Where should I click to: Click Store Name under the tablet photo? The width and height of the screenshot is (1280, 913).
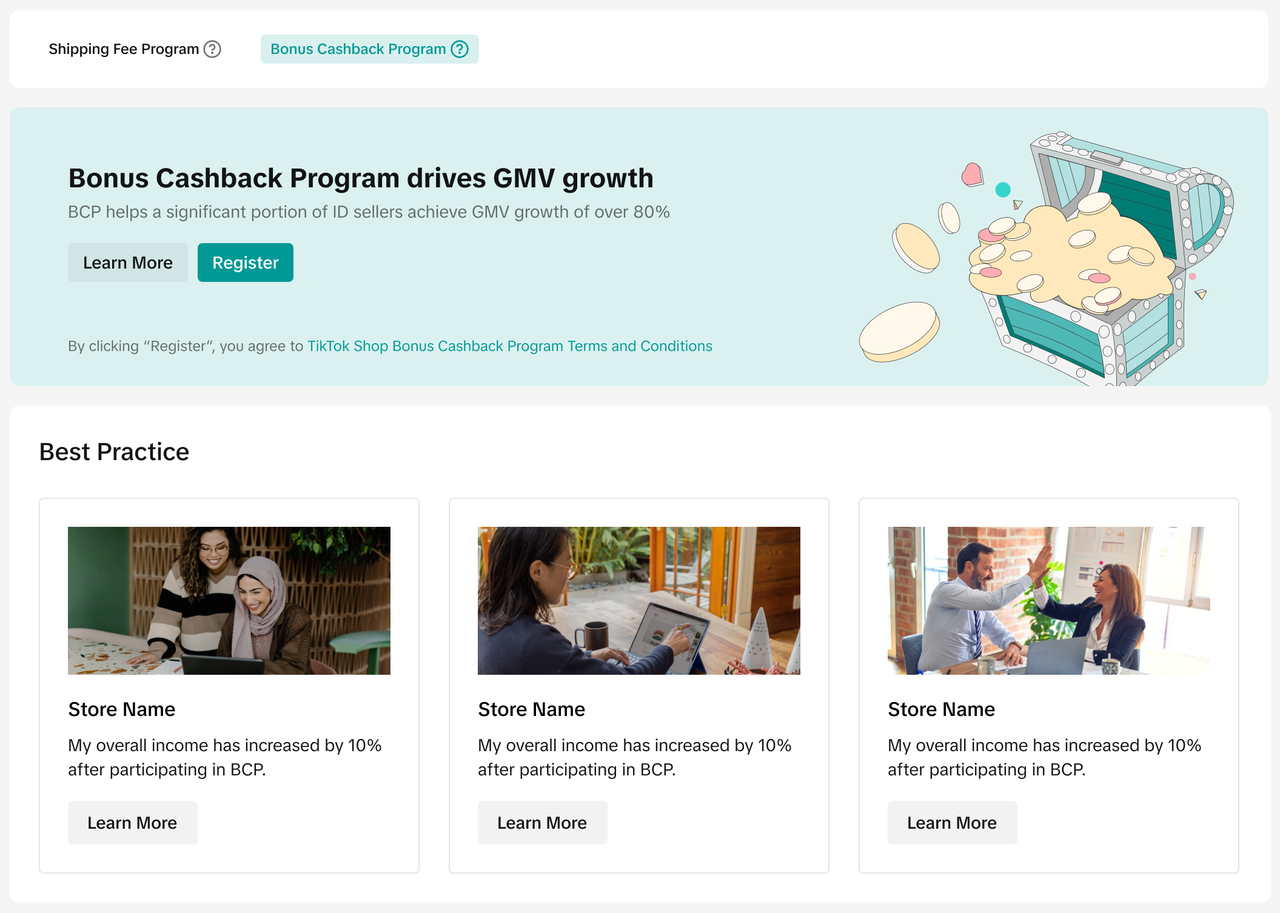(532, 709)
